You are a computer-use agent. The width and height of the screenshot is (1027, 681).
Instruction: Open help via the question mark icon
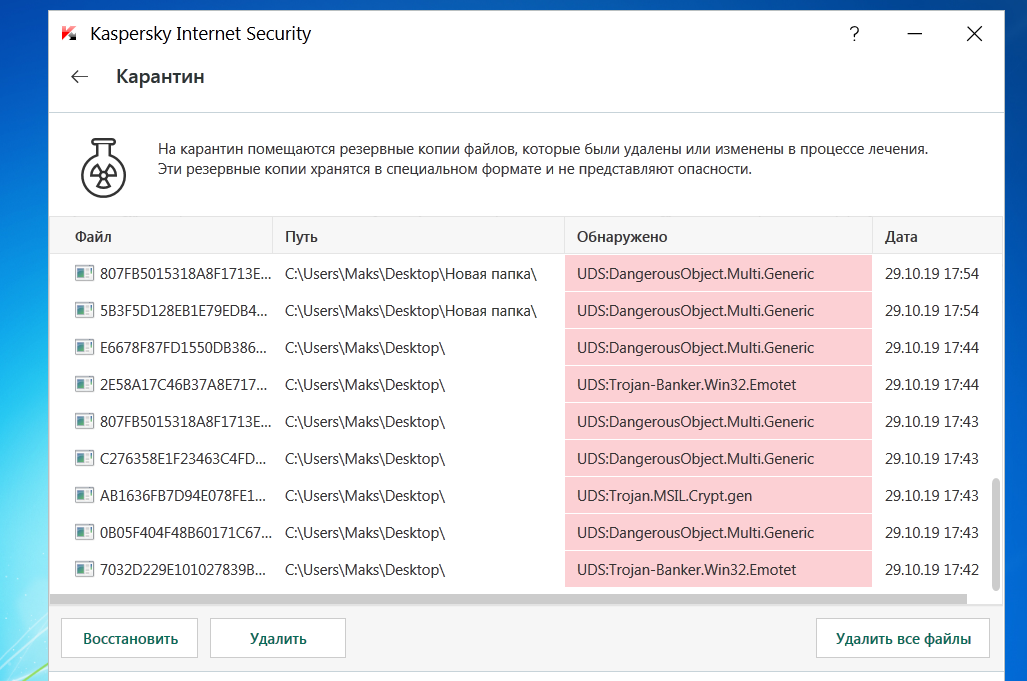tap(854, 34)
